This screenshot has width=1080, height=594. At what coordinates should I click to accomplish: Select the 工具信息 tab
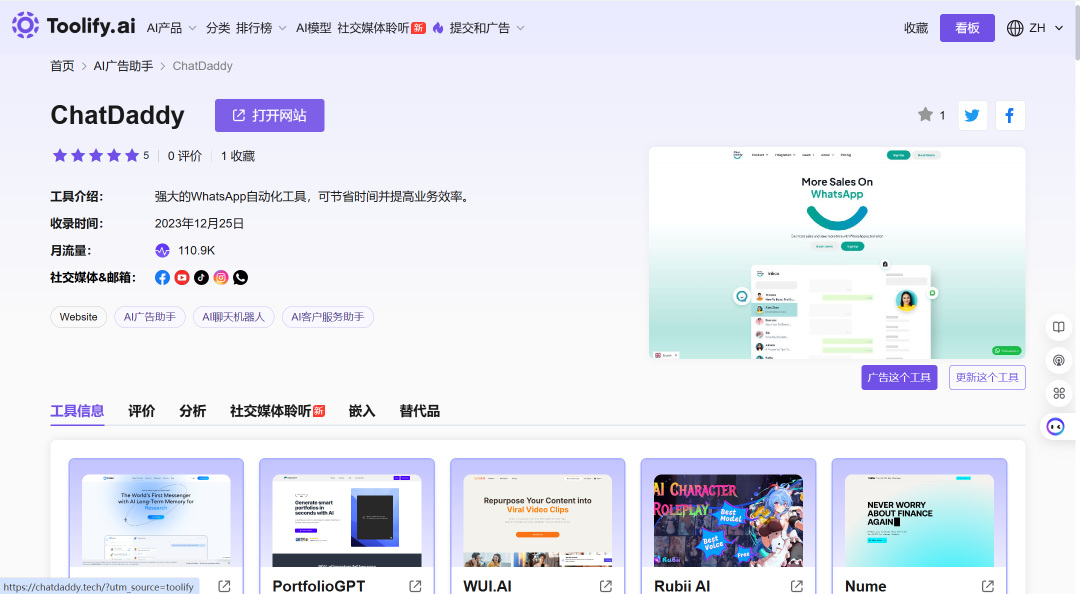(x=77, y=411)
